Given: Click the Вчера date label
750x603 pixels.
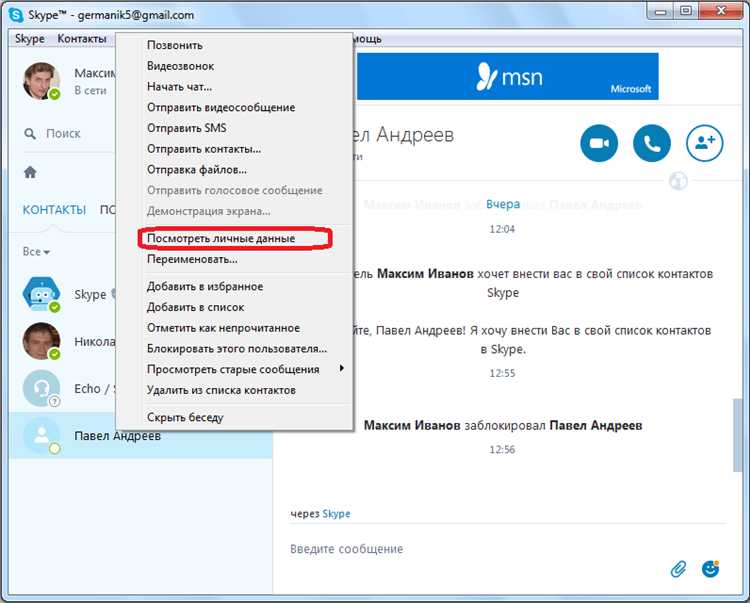Looking at the screenshot, I should click(x=503, y=204).
